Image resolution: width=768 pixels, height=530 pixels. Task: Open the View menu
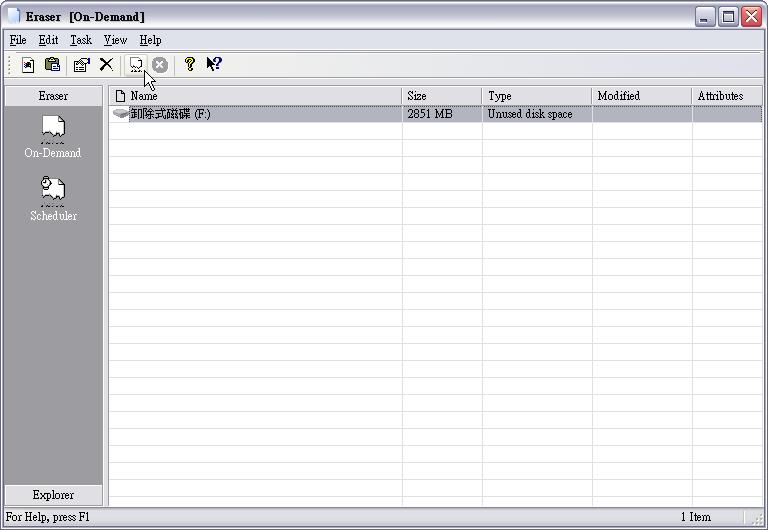115,40
